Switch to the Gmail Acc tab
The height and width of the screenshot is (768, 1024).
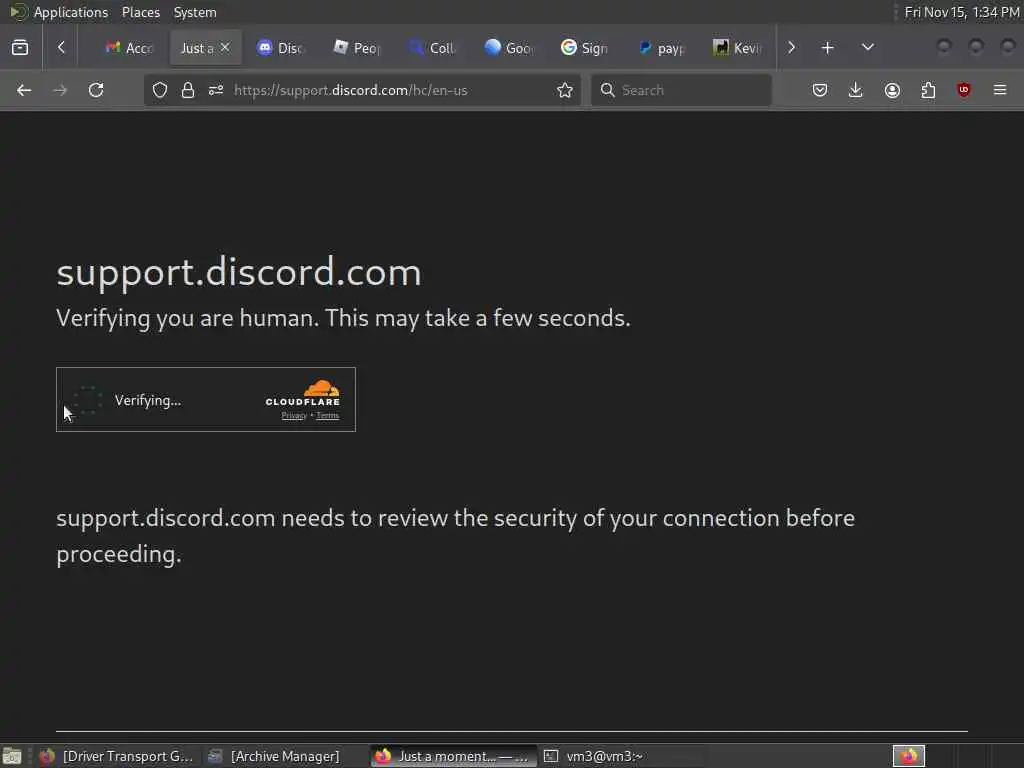click(x=129, y=48)
